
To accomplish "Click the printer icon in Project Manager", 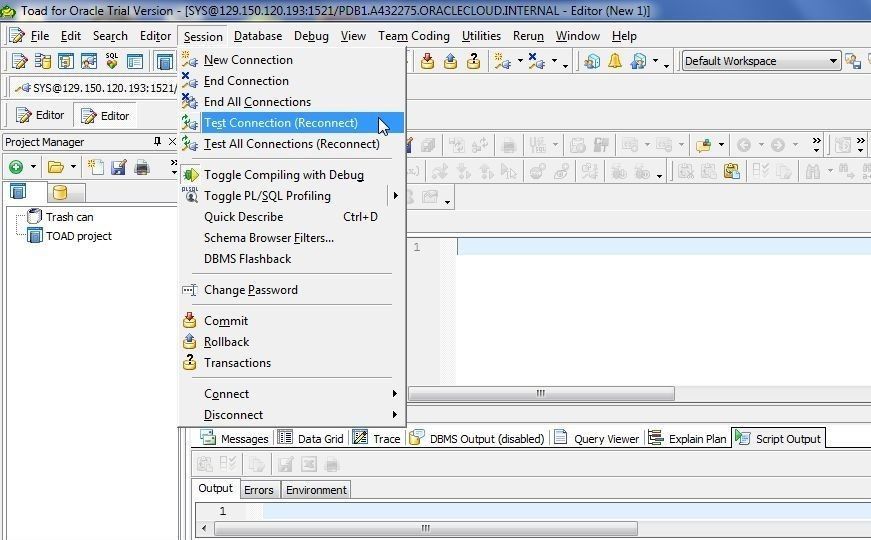I will point(142,167).
